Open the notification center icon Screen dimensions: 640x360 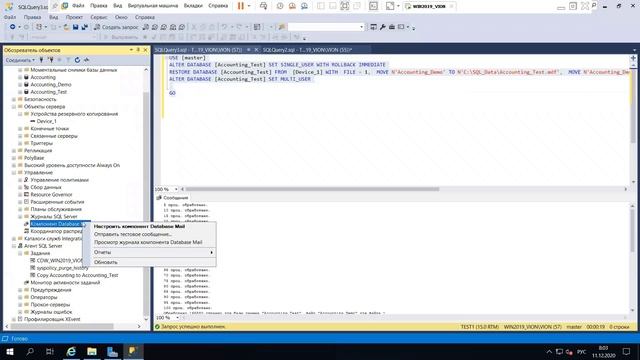point(627,351)
